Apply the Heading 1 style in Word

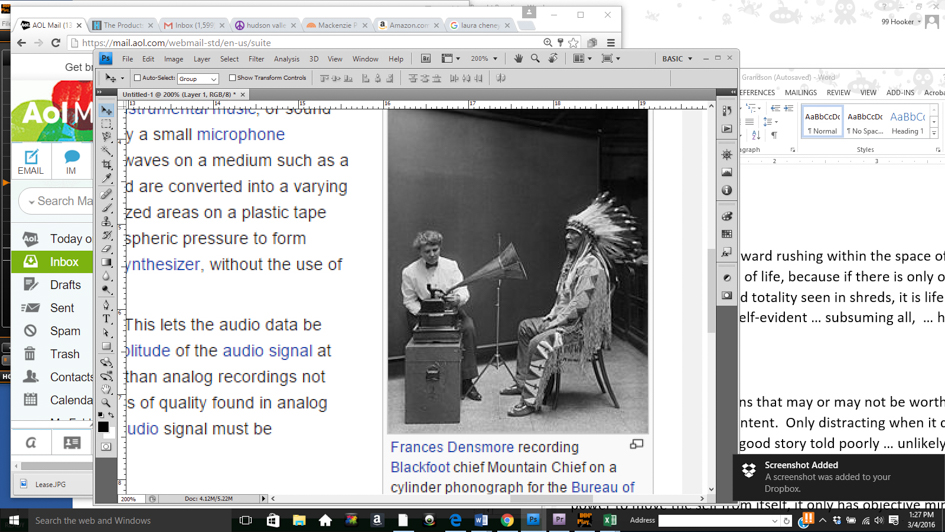tap(907, 121)
